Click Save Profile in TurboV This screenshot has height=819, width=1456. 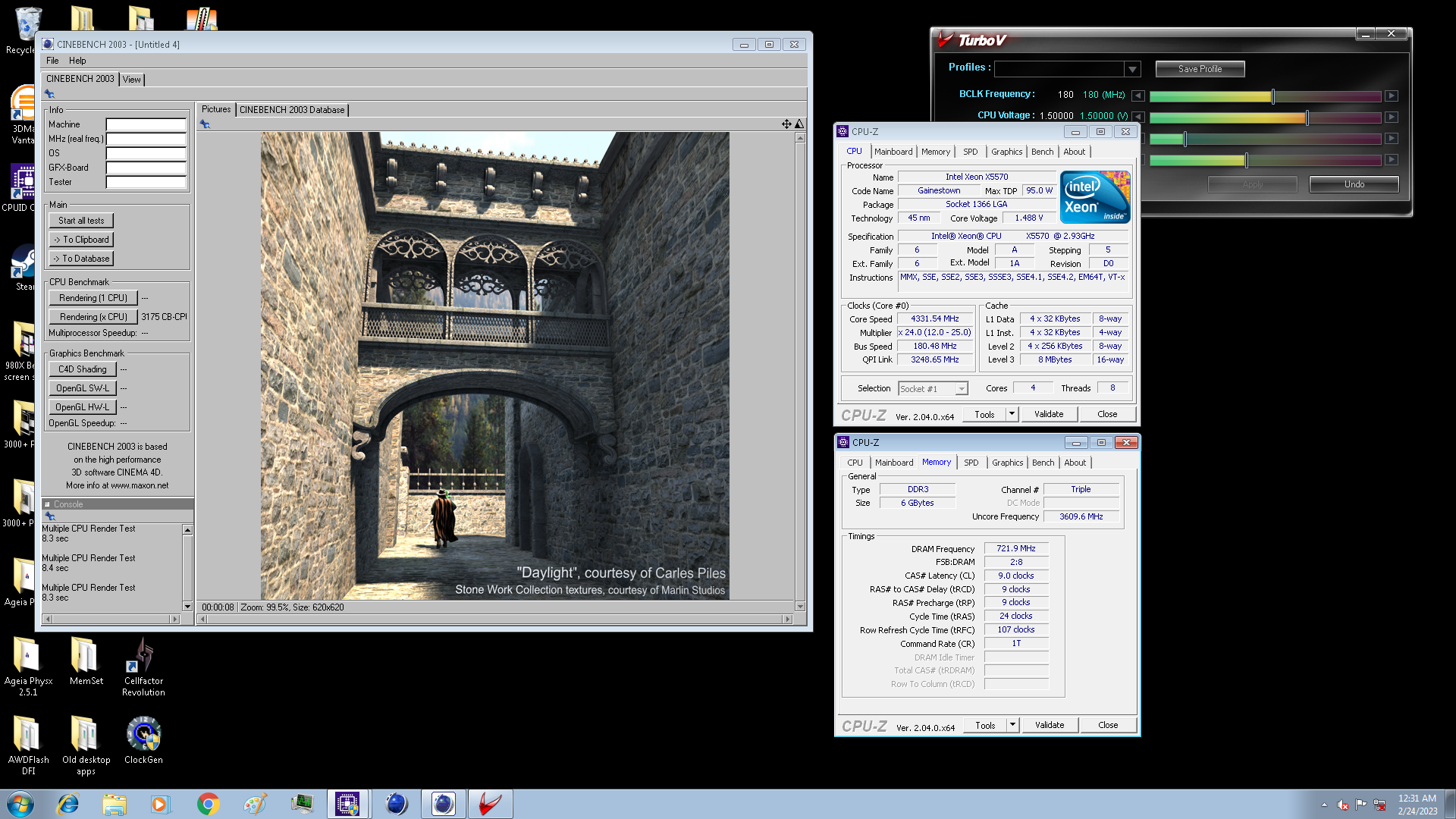pyautogui.click(x=1200, y=69)
